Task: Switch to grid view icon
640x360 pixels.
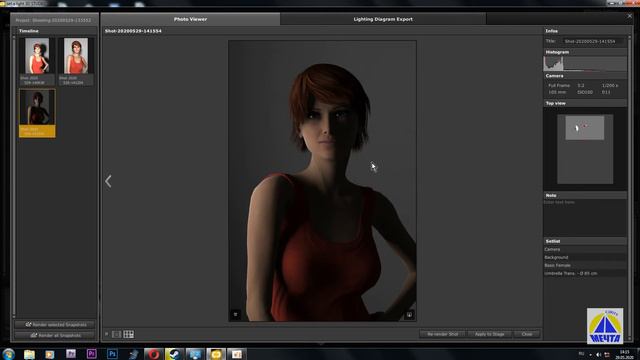Action: tap(129, 334)
